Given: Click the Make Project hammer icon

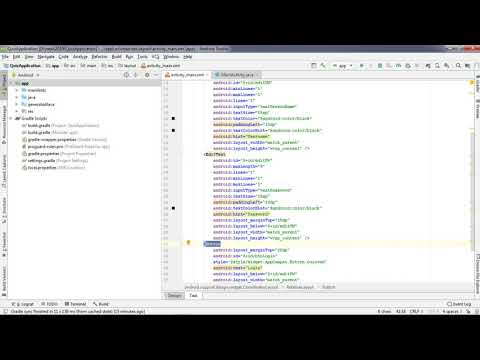Looking at the screenshot, I should coord(323,66).
